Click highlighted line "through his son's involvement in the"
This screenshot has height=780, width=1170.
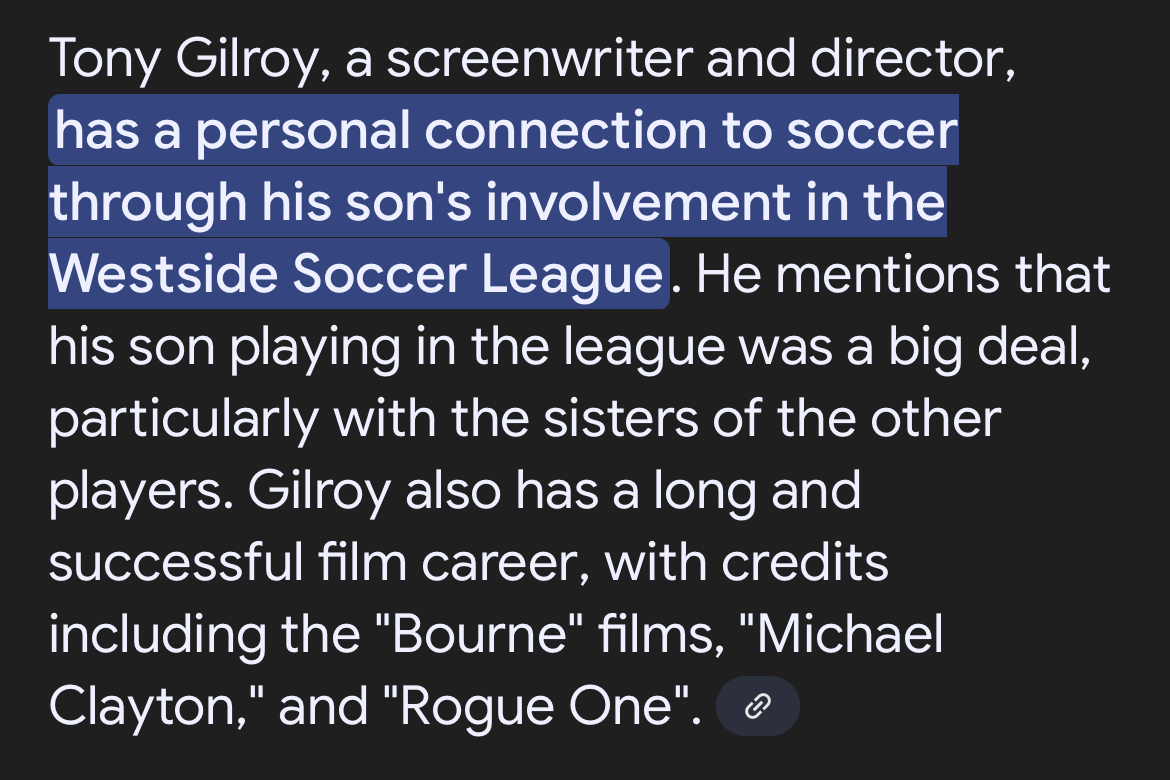coord(497,203)
